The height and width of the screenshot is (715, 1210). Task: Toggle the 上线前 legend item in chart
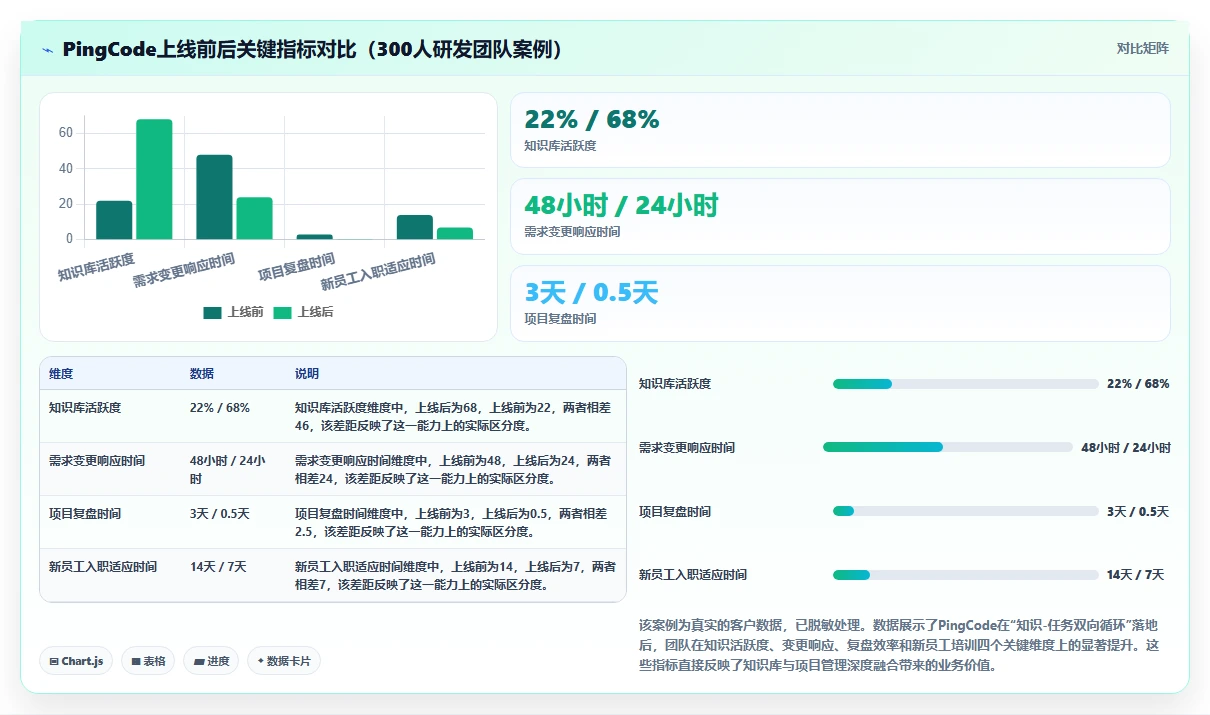tap(233, 312)
